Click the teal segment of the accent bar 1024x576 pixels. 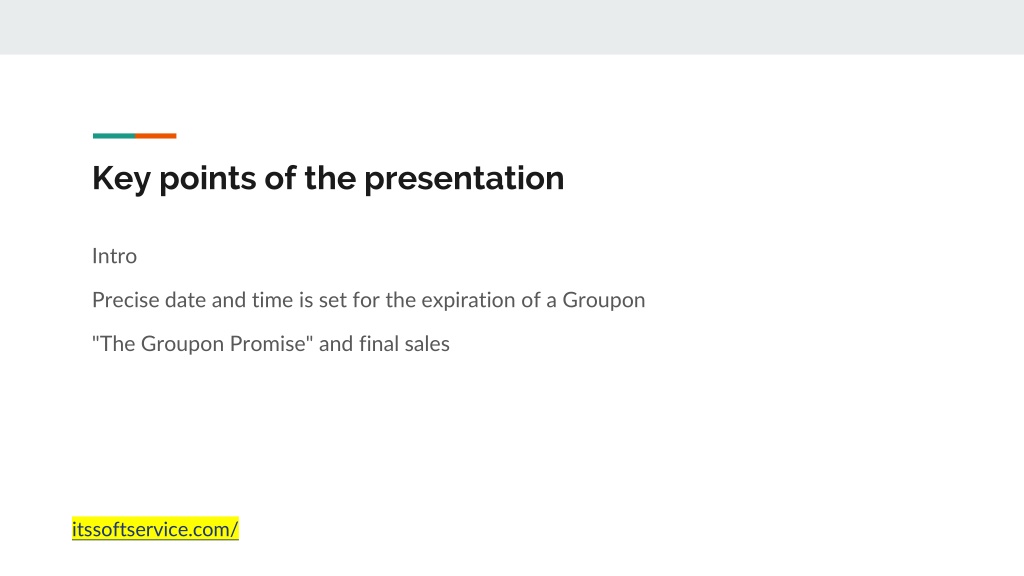tap(114, 136)
